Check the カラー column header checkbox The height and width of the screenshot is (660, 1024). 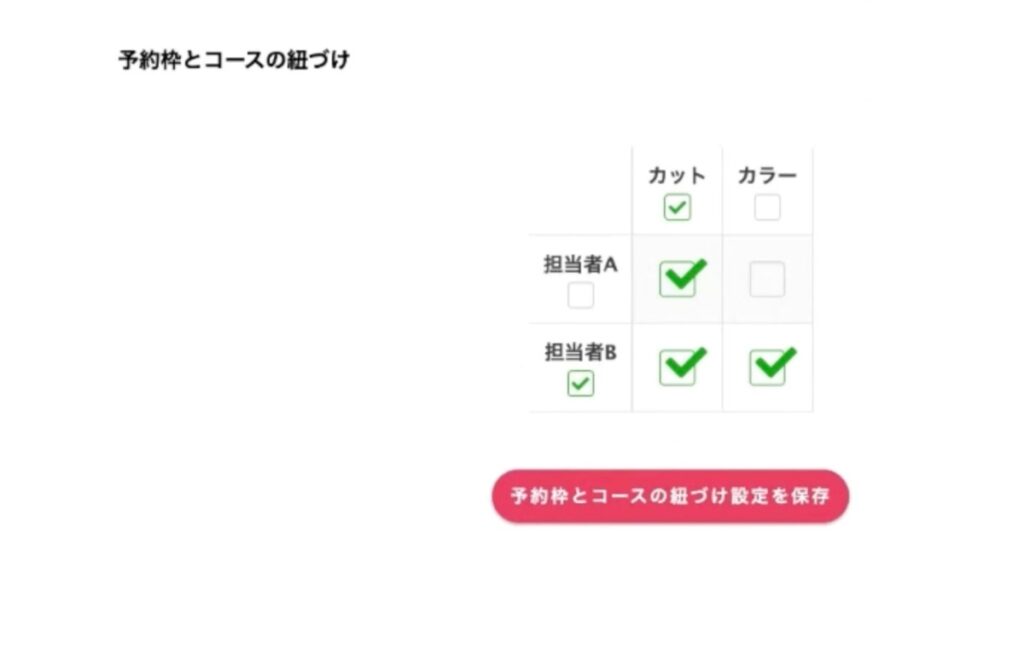[767, 208]
